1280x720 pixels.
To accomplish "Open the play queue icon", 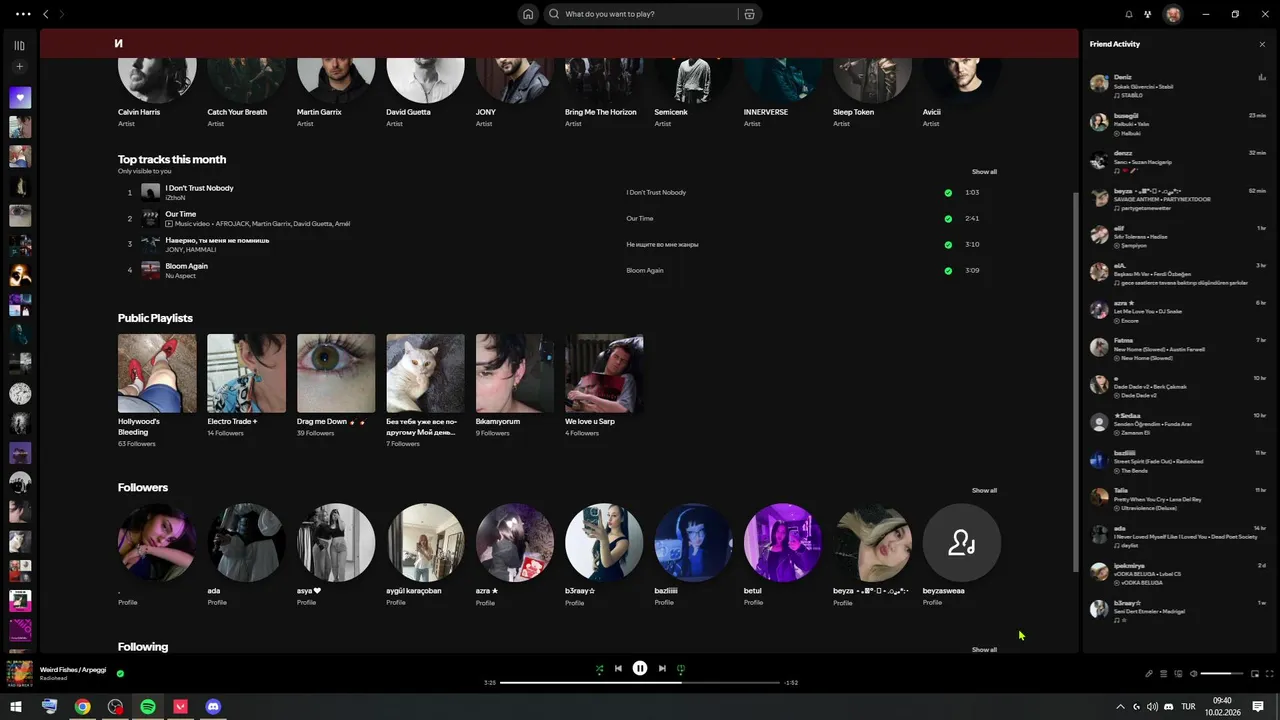I will pos(1164,674).
